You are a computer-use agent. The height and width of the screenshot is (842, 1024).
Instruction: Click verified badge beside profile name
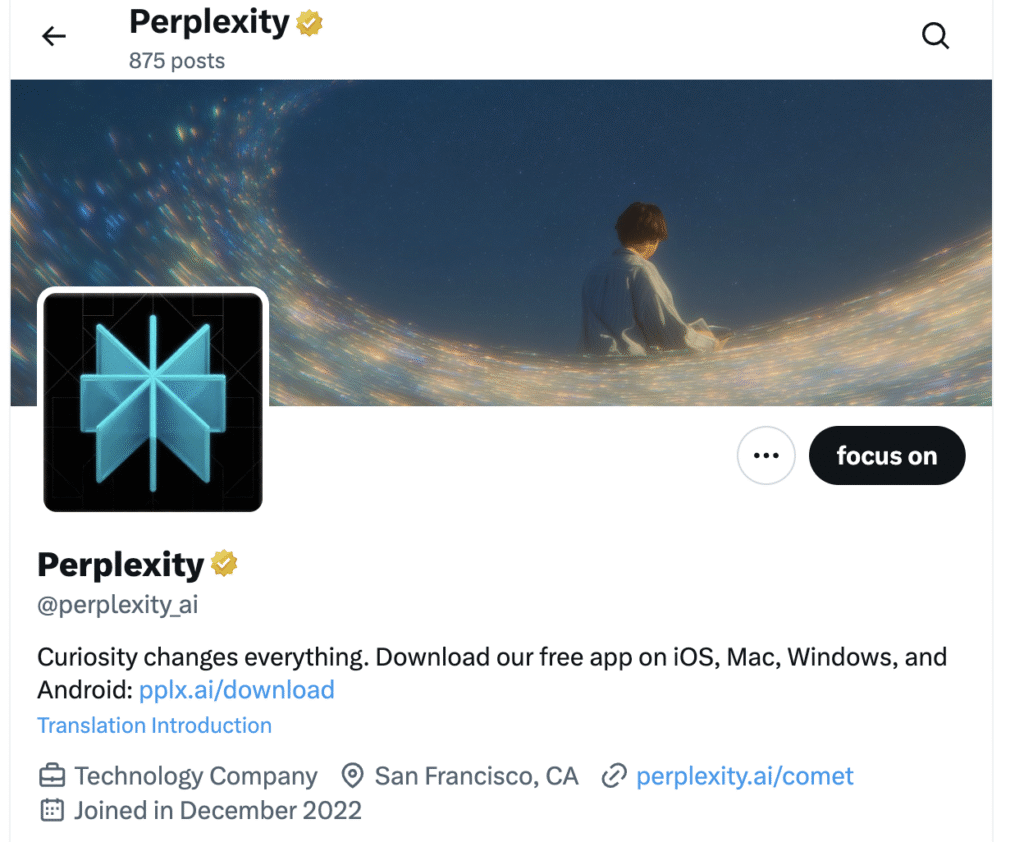[x=224, y=565]
